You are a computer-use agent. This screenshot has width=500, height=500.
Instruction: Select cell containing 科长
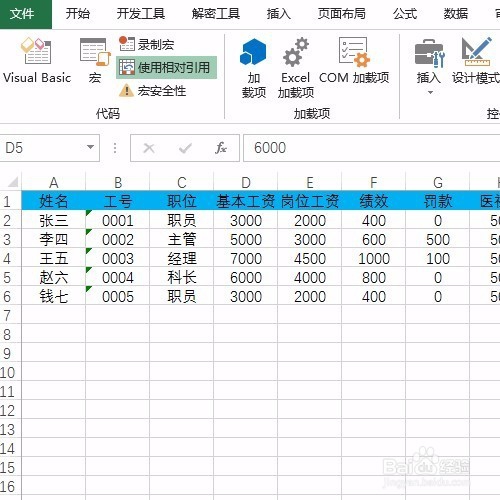182,277
